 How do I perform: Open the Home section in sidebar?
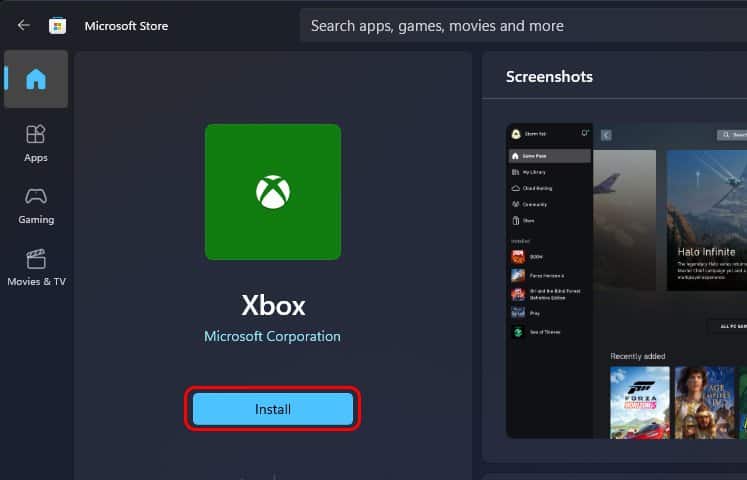coord(36,79)
